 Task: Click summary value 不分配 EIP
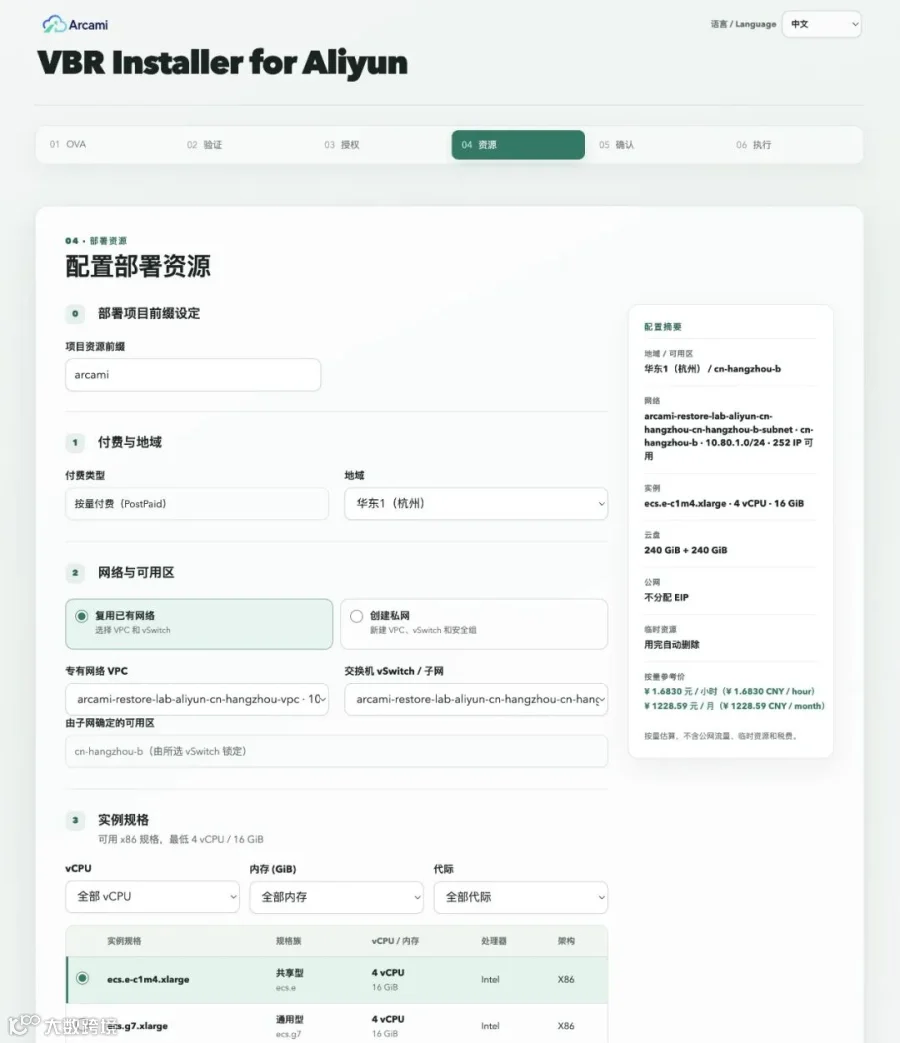[666, 597]
